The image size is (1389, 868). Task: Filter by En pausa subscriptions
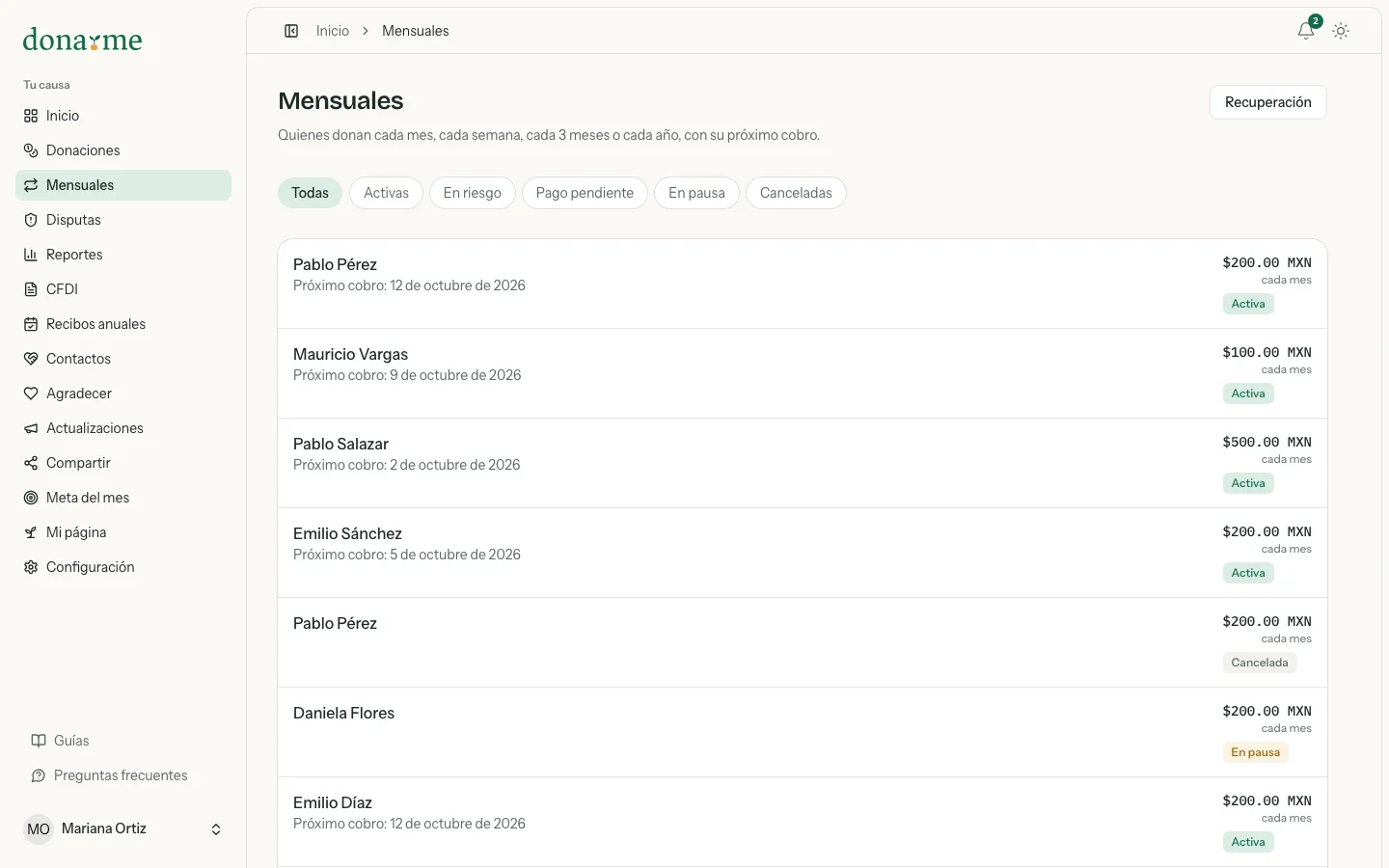pos(696,193)
